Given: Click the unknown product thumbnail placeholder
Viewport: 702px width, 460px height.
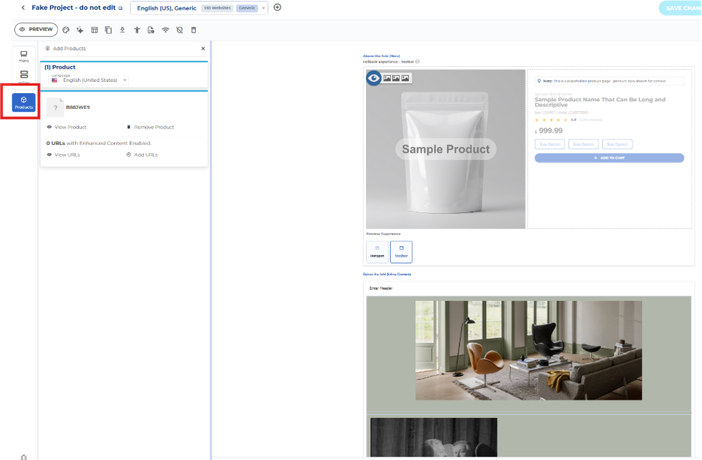Looking at the screenshot, I should [x=55, y=107].
